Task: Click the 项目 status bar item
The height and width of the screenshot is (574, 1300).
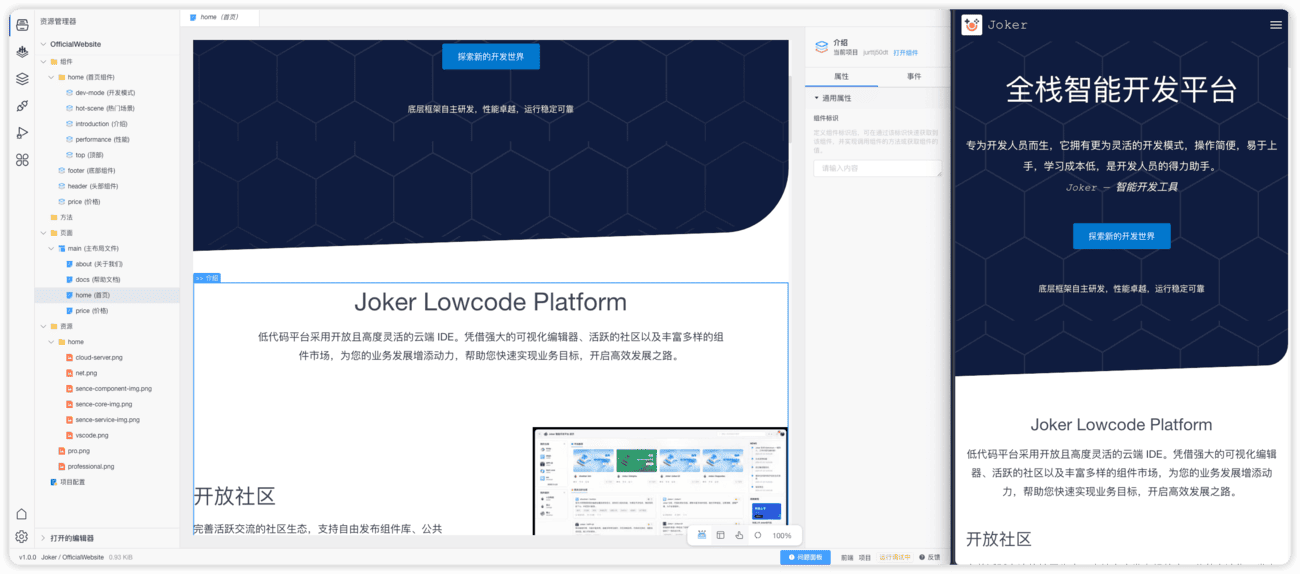Action: (865, 557)
